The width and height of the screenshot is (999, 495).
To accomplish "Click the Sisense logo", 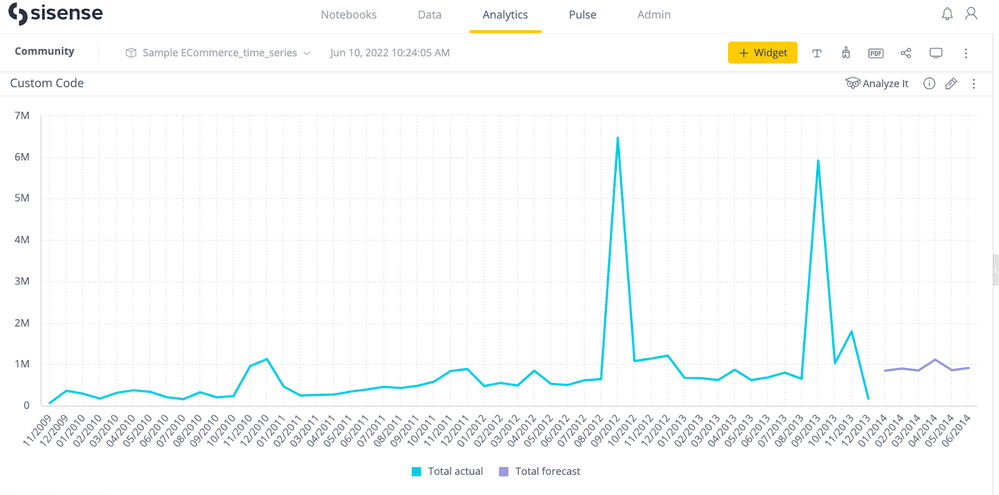I will [x=55, y=15].
